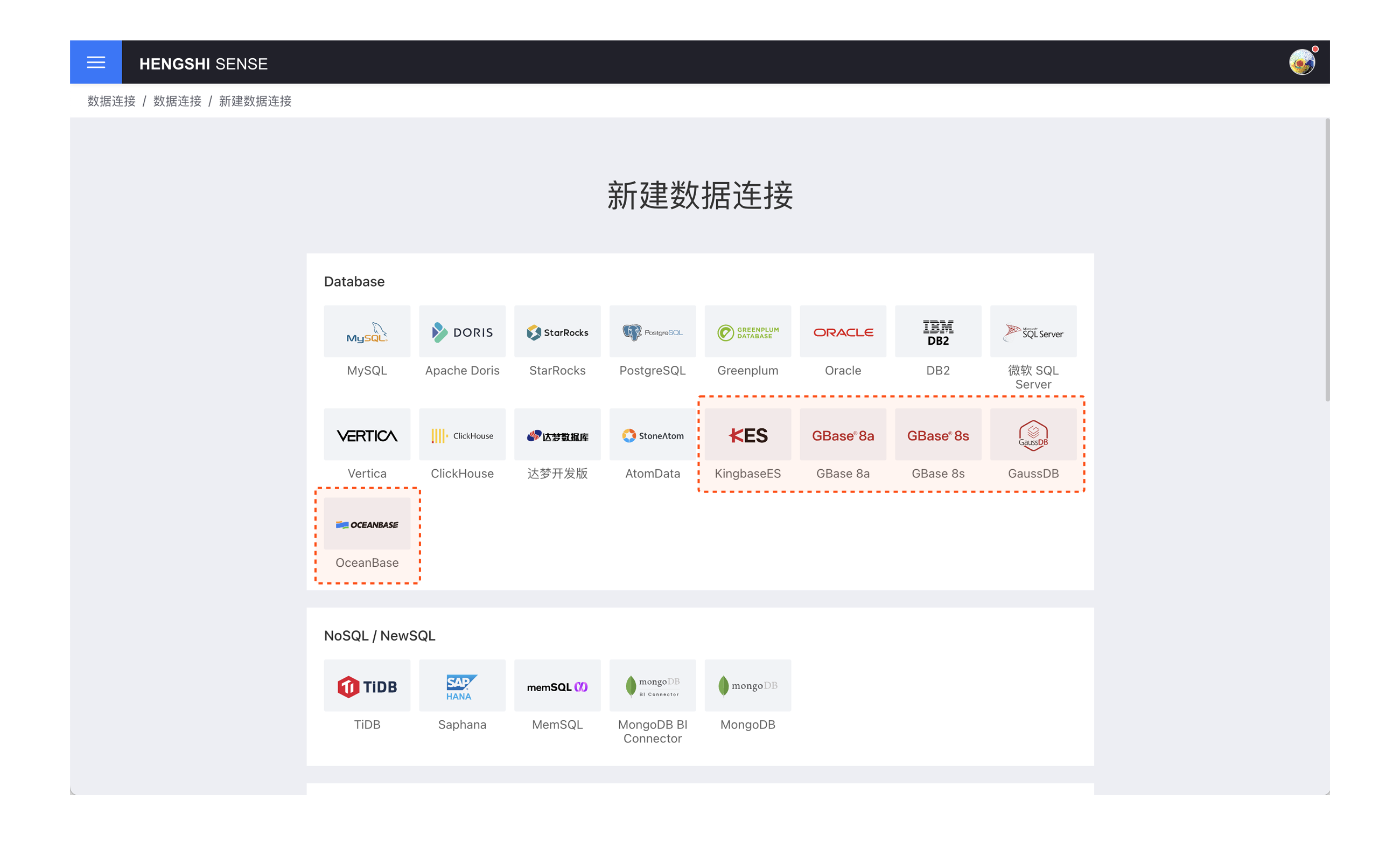1400x862 pixels.
Task: Select the TiDB connector tile
Action: click(367, 685)
